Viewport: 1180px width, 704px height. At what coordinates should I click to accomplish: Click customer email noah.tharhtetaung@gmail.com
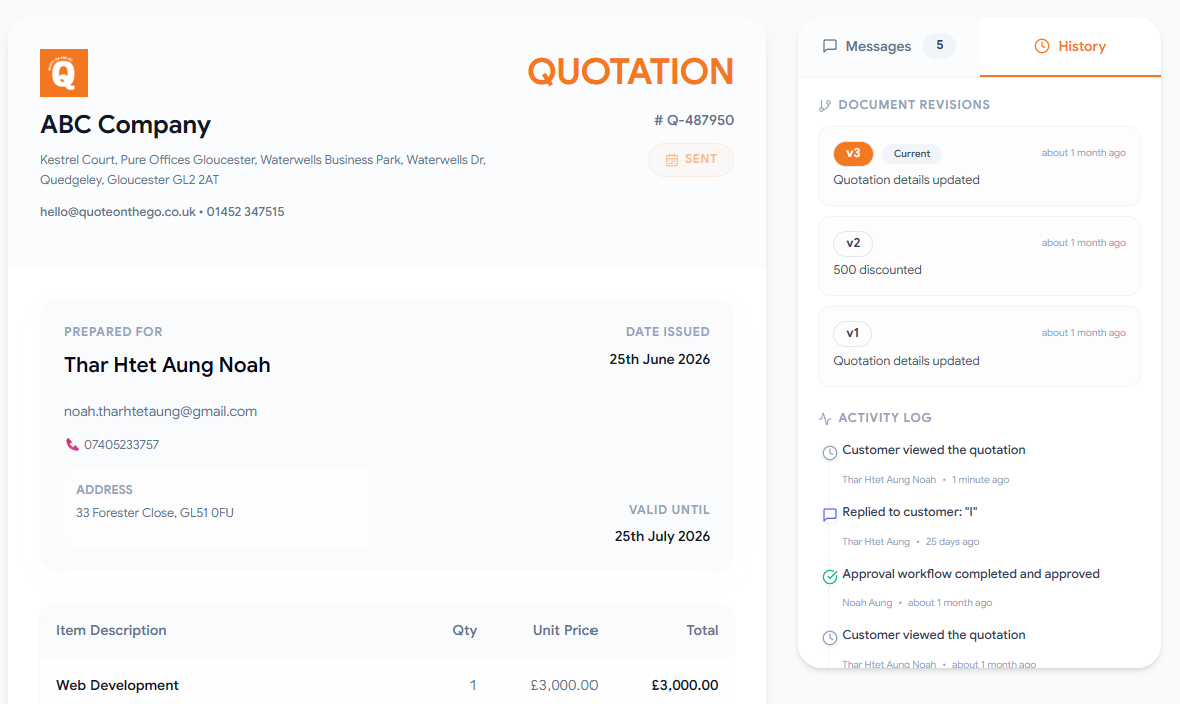click(x=160, y=411)
